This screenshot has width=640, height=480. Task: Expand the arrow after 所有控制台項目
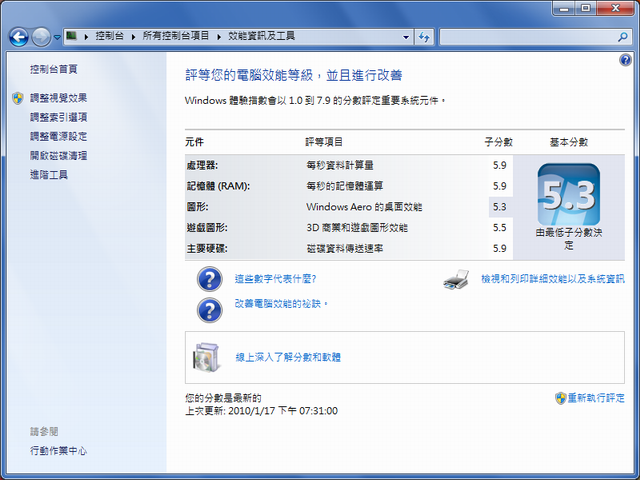[219, 36]
